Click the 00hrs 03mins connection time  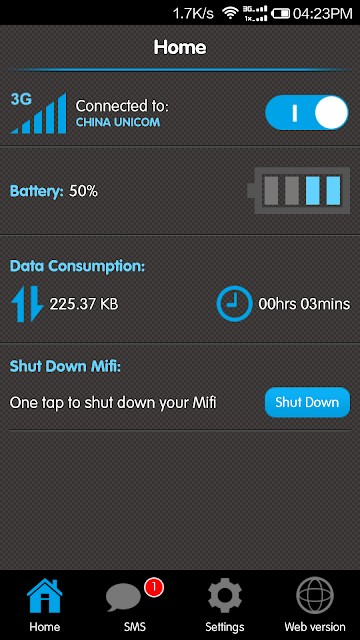304,304
